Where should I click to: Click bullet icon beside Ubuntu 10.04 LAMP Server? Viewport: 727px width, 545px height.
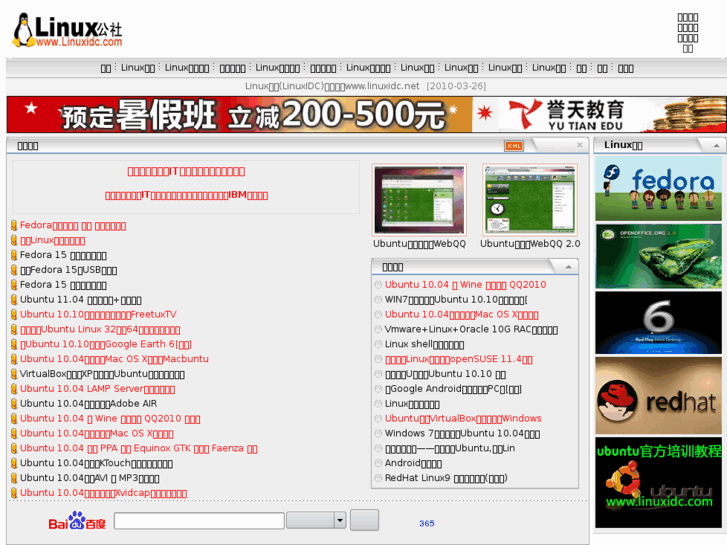[14, 389]
